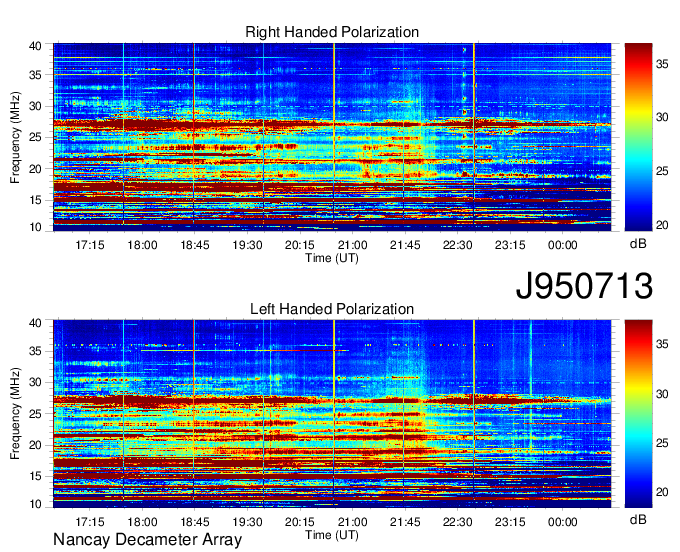Select the "35" value on lower color bar
Screen dimensions: 680x552
pos(662,344)
